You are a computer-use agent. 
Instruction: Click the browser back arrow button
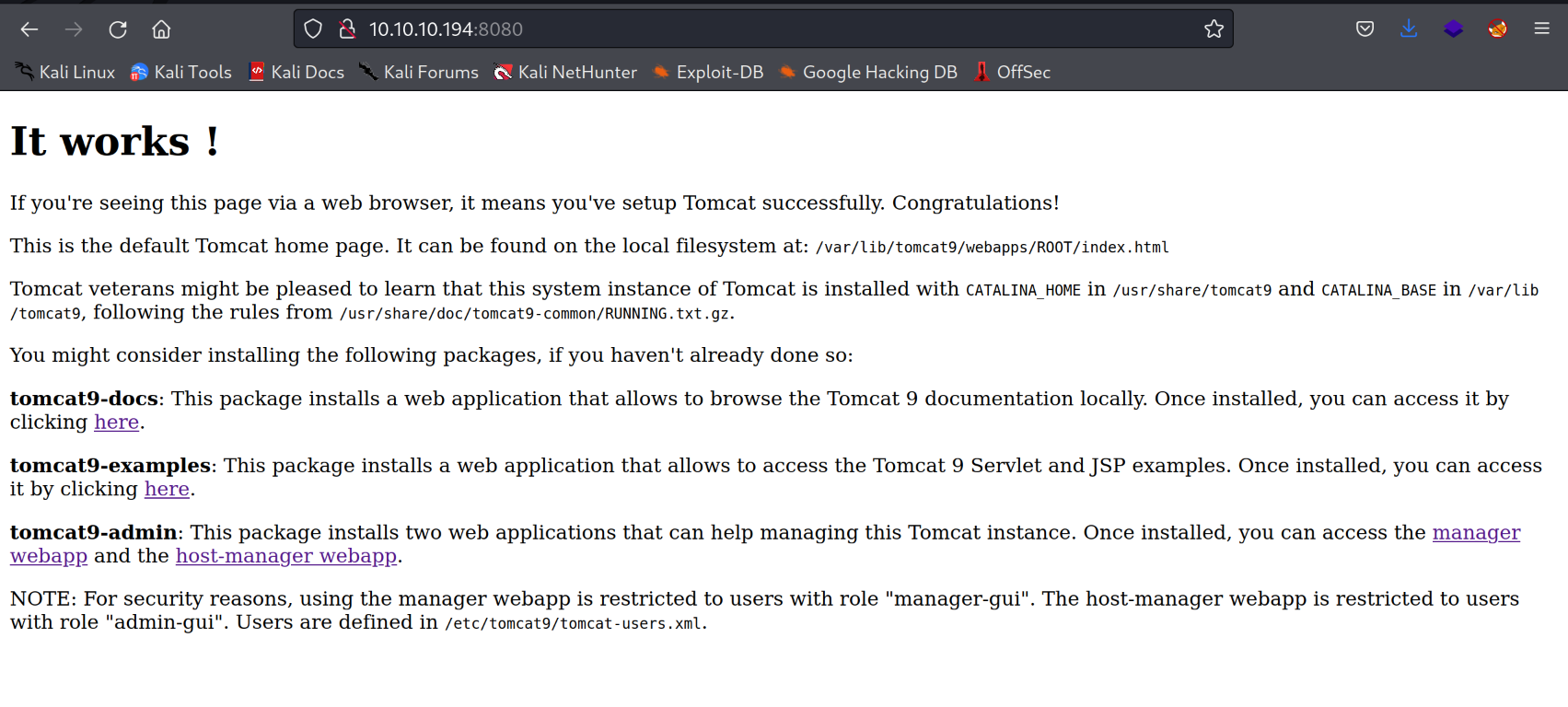coord(29,29)
